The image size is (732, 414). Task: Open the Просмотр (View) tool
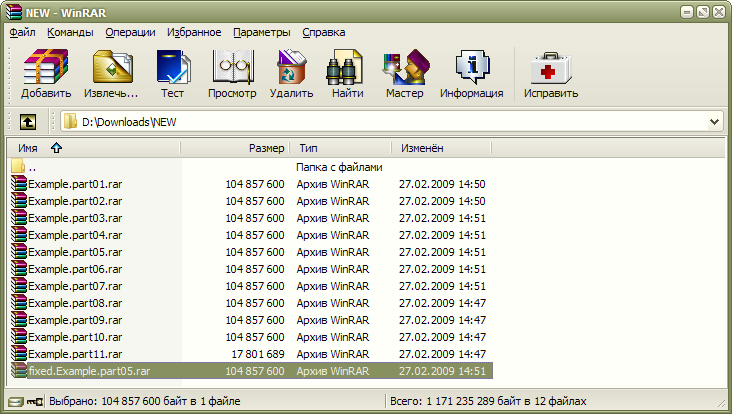232,74
